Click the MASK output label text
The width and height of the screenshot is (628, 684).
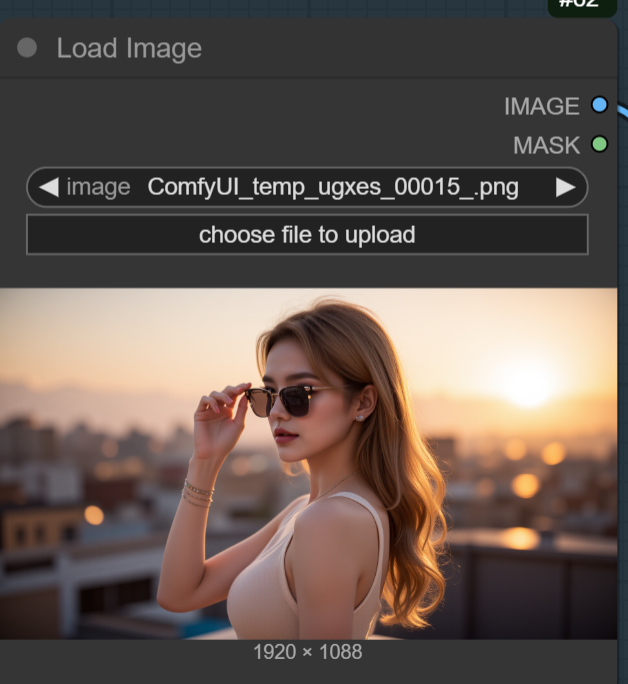pos(546,145)
